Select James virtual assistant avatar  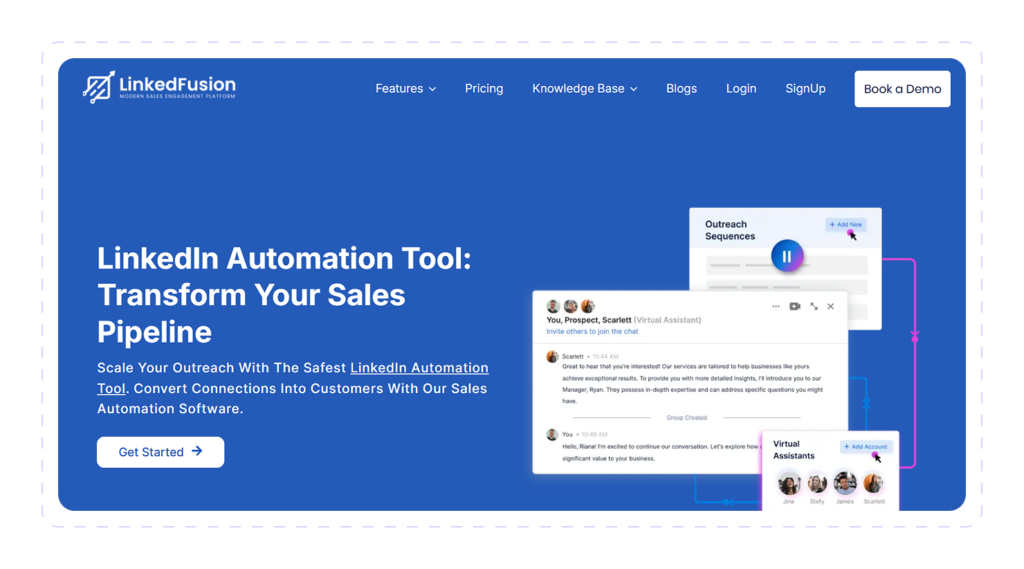pyautogui.click(x=845, y=484)
